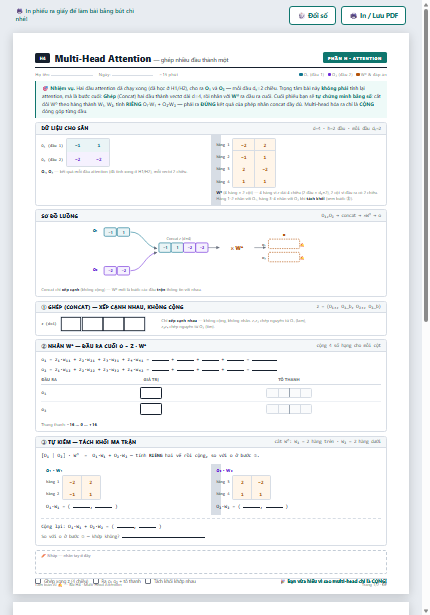Click the o₂ giá trị answer box
The image size is (430, 615).
(x=151, y=409)
